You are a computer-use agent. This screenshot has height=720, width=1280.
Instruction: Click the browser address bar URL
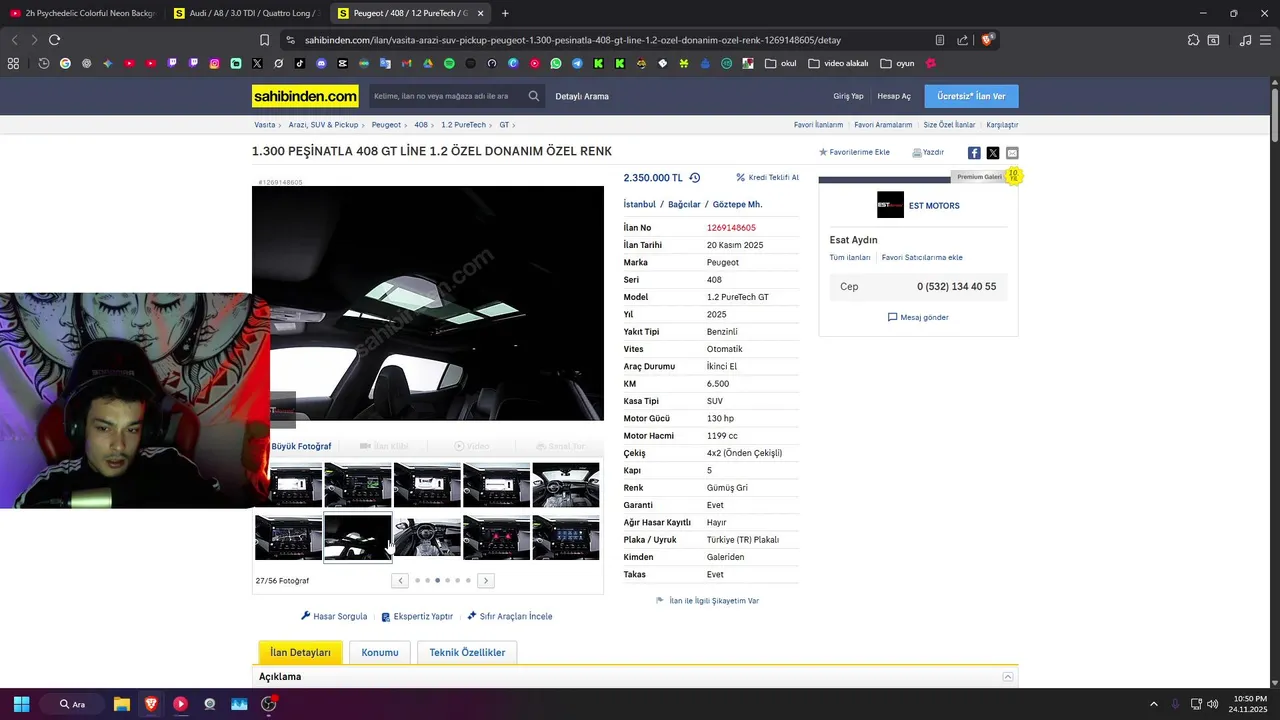click(x=573, y=40)
